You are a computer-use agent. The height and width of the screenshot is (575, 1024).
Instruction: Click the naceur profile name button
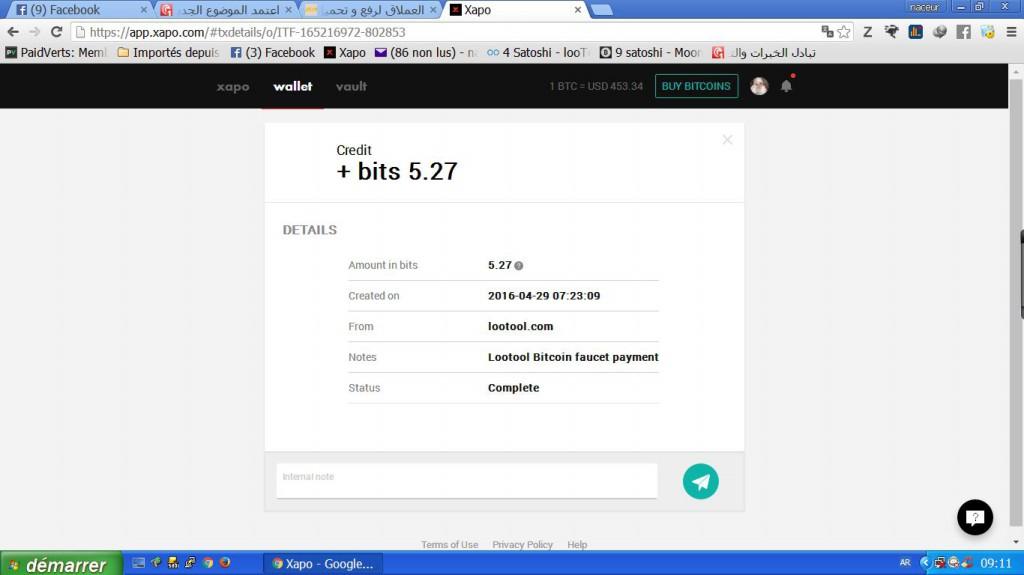pyautogui.click(x=924, y=7)
